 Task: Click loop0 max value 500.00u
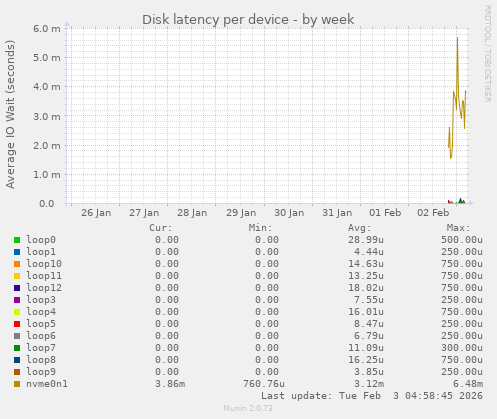tap(462, 240)
